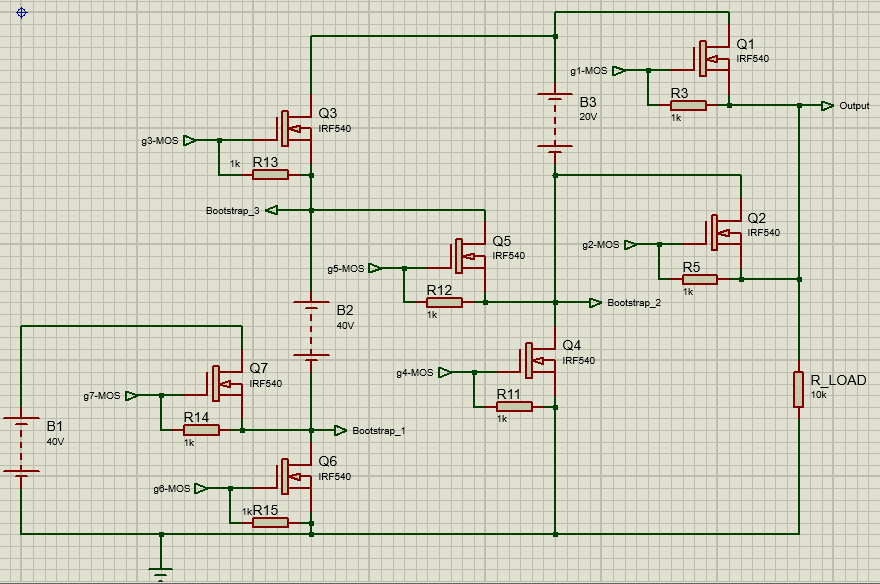Image resolution: width=880 pixels, height=584 pixels.
Task: Click the ground symbol at bottom
Action: coord(161,572)
